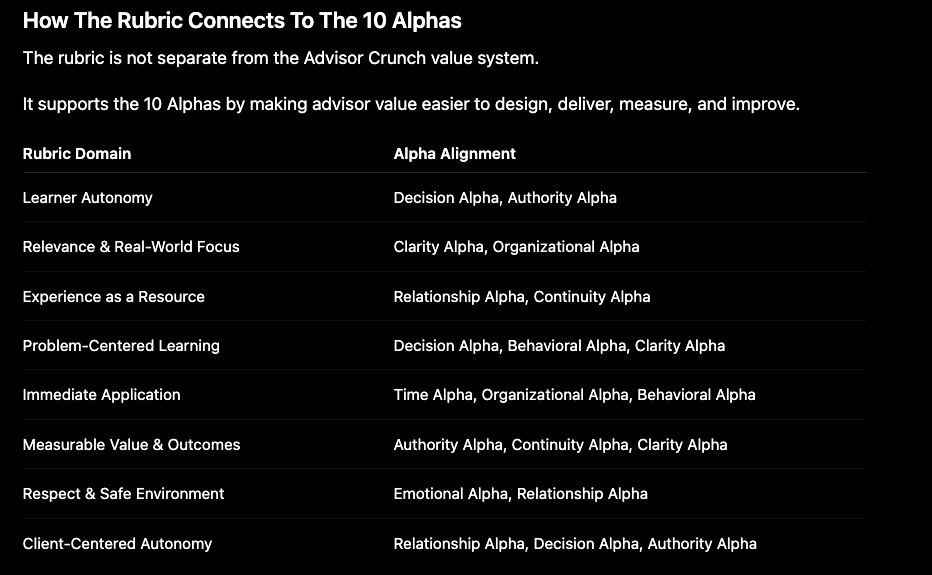This screenshot has width=932, height=575.
Task: Select Relationship Alpha, Decision Alpha, Authority Alpha
Action: pos(575,543)
